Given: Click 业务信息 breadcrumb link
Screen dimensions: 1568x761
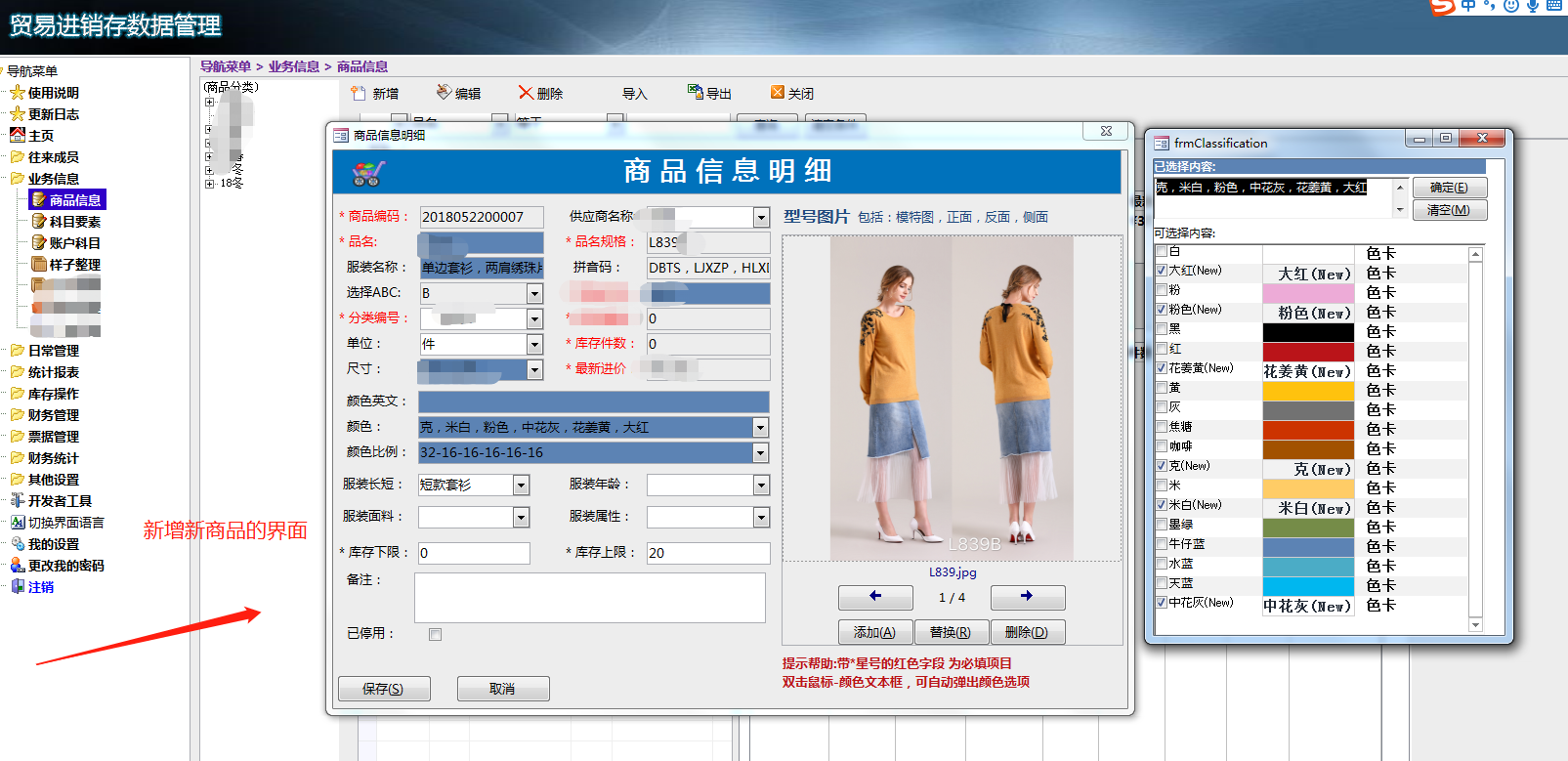Looking at the screenshot, I should click(294, 66).
